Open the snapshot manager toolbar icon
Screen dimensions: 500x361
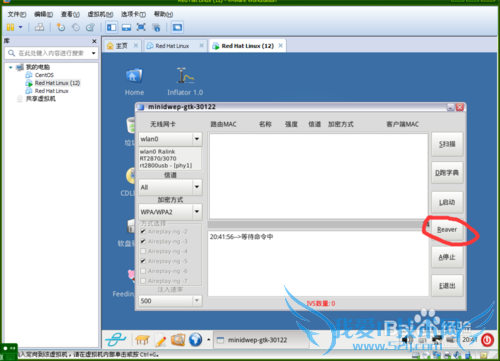[x=90, y=27]
